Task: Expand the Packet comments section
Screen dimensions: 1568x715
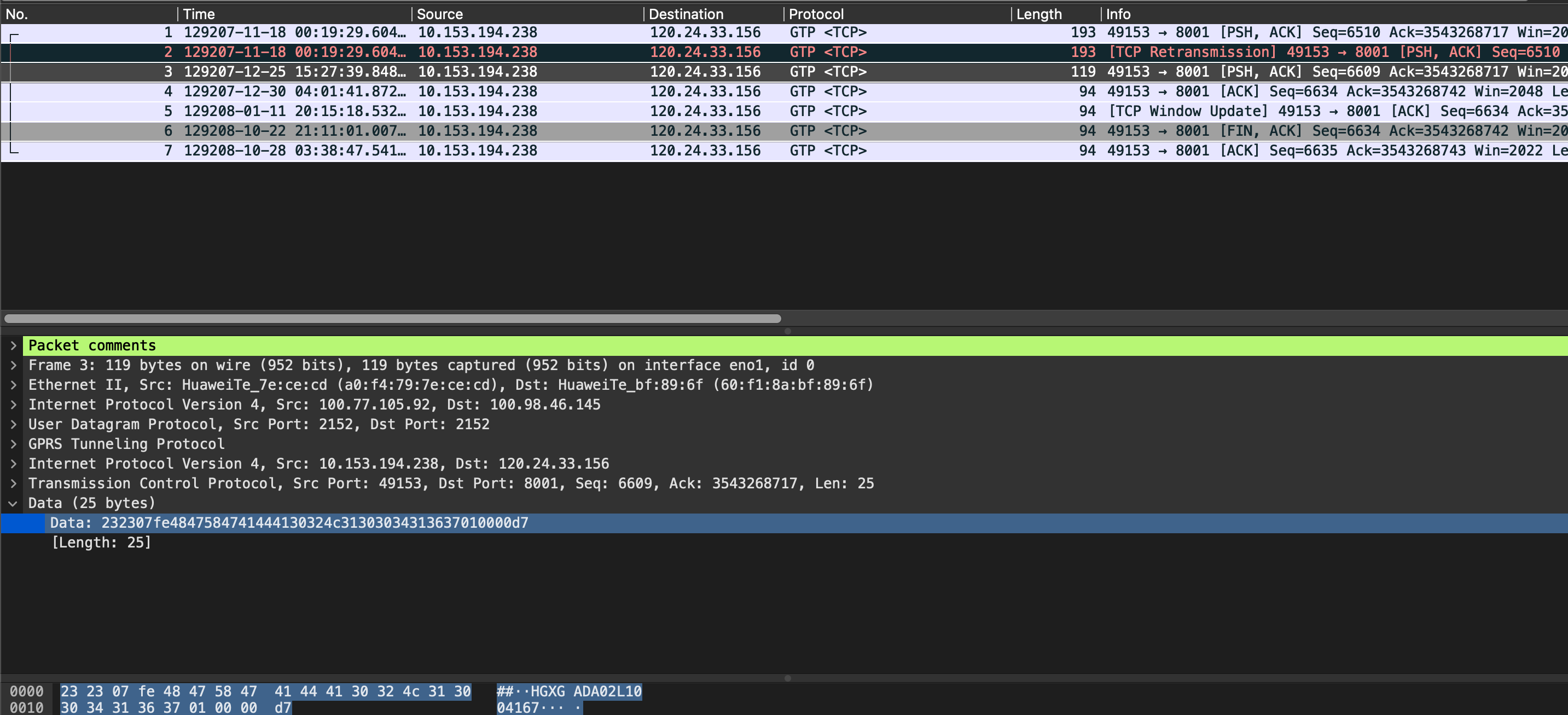Action: [x=13, y=345]
